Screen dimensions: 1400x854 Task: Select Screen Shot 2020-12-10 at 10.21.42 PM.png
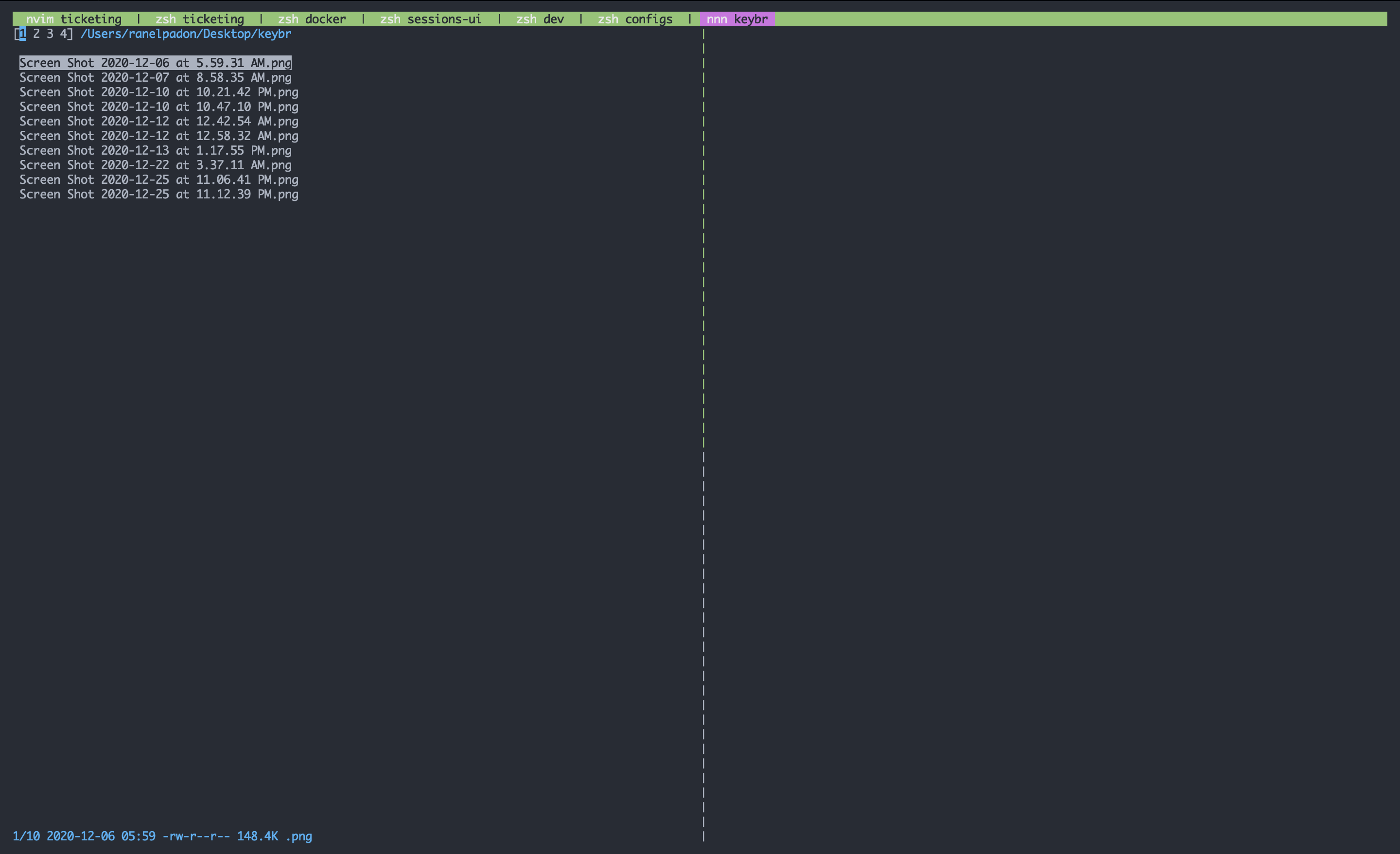click(x=159, y=91)
